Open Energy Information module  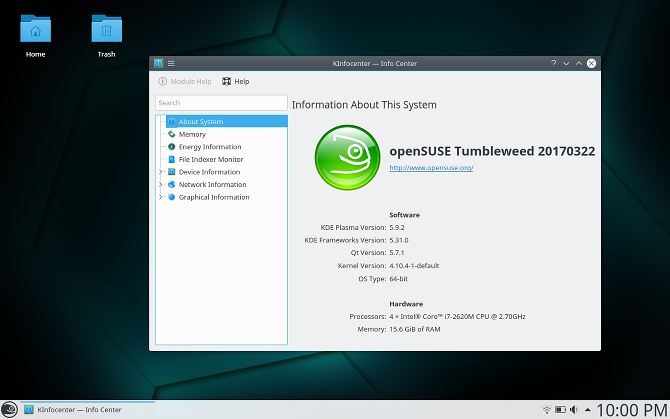[210, 147]
